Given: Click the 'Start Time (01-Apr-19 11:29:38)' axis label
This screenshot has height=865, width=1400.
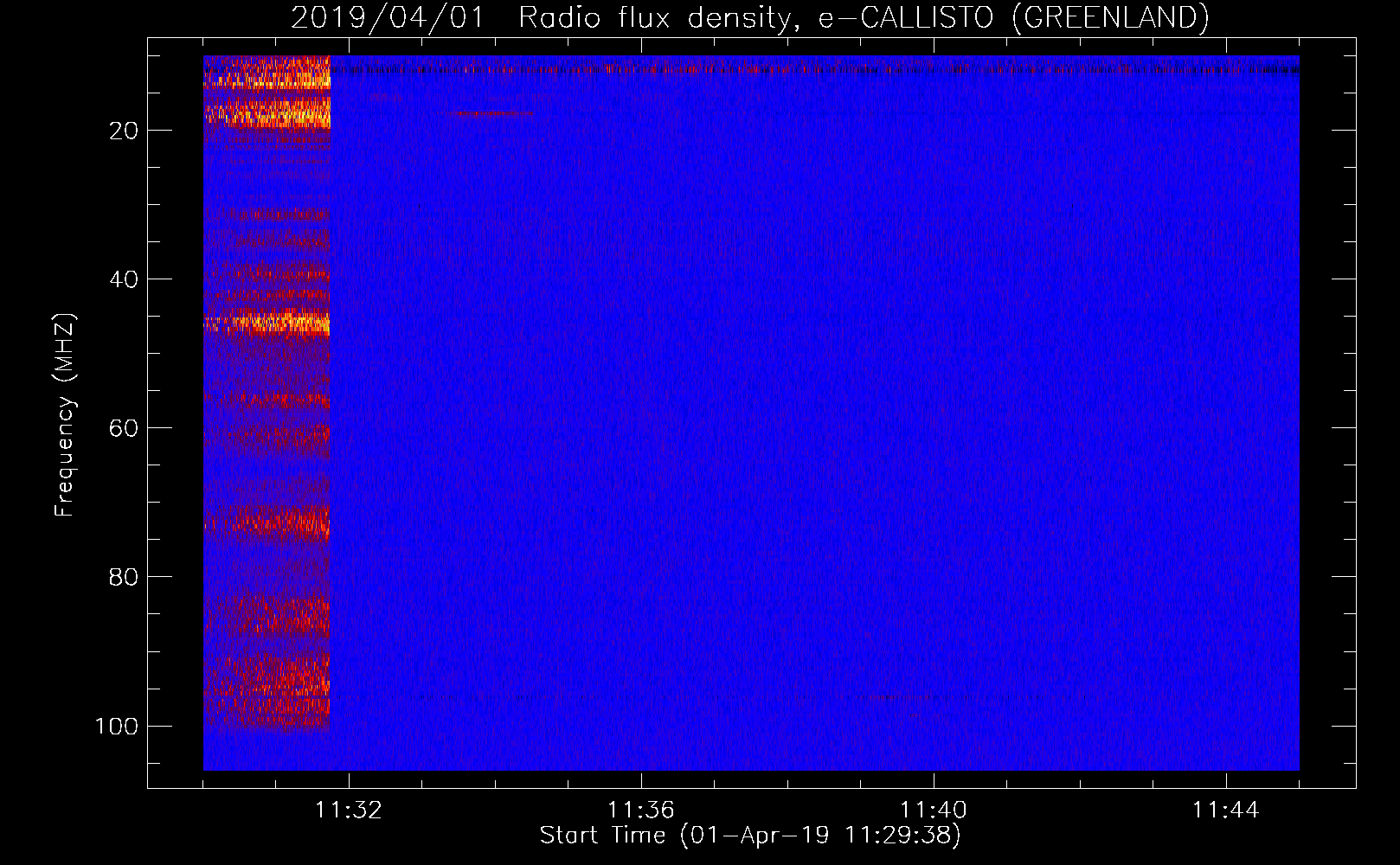Looking at the screenshot, I should (750, 835).
